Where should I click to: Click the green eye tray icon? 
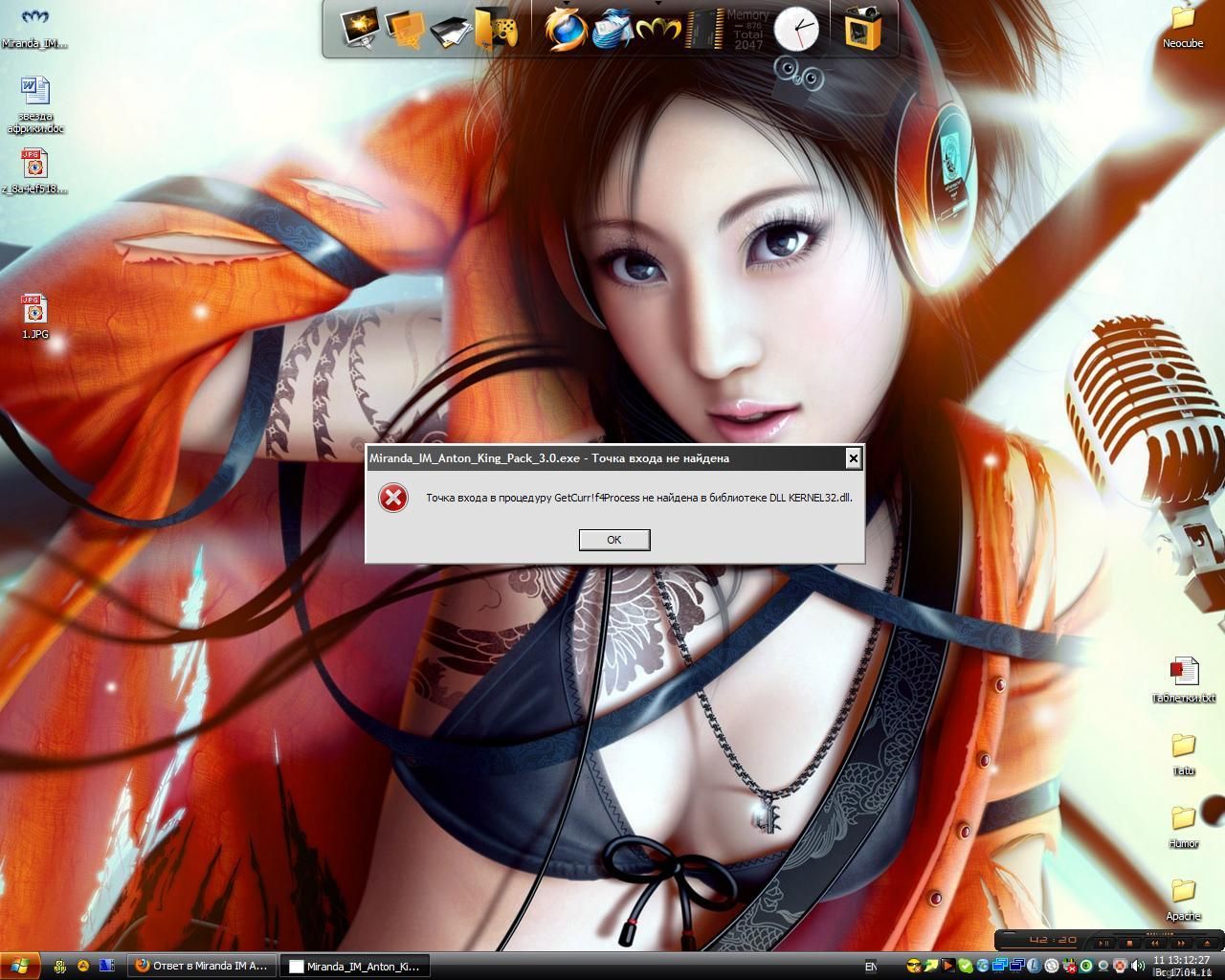point(1085,966)
